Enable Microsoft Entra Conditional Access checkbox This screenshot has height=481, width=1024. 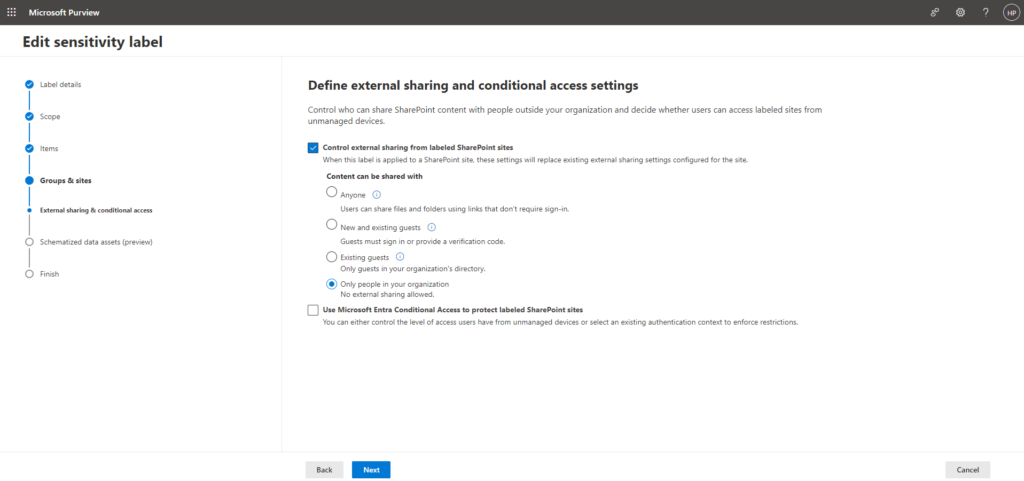point(313,311)
